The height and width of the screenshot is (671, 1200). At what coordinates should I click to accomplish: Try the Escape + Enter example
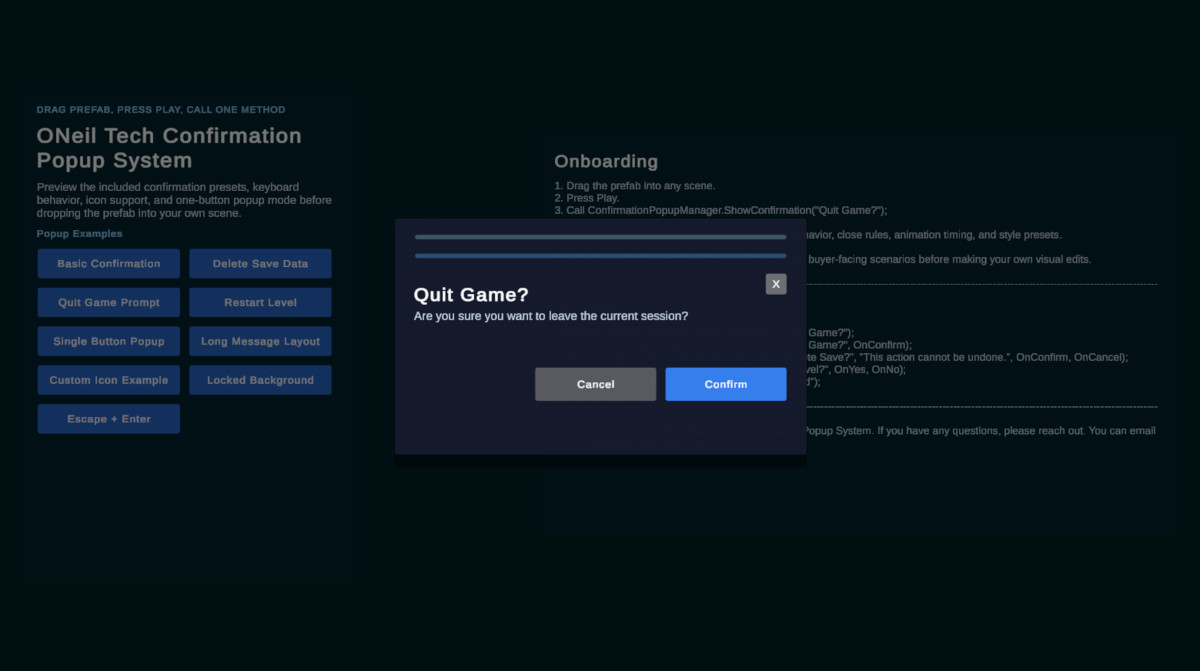109,419
